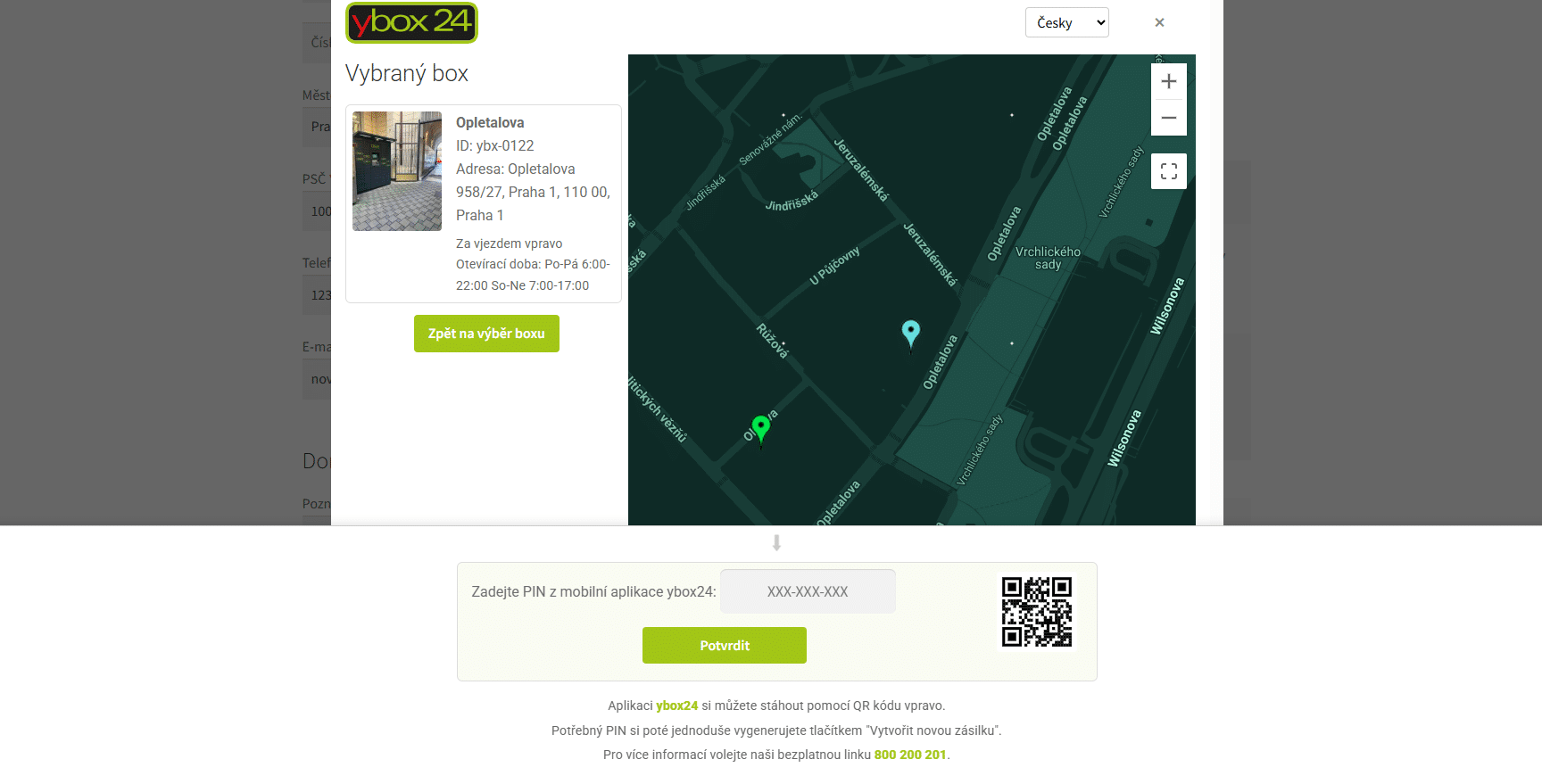The height and width of the screenshot is (784, 1542).
Task: Click the QR code image
Action: pos(1036,612)
